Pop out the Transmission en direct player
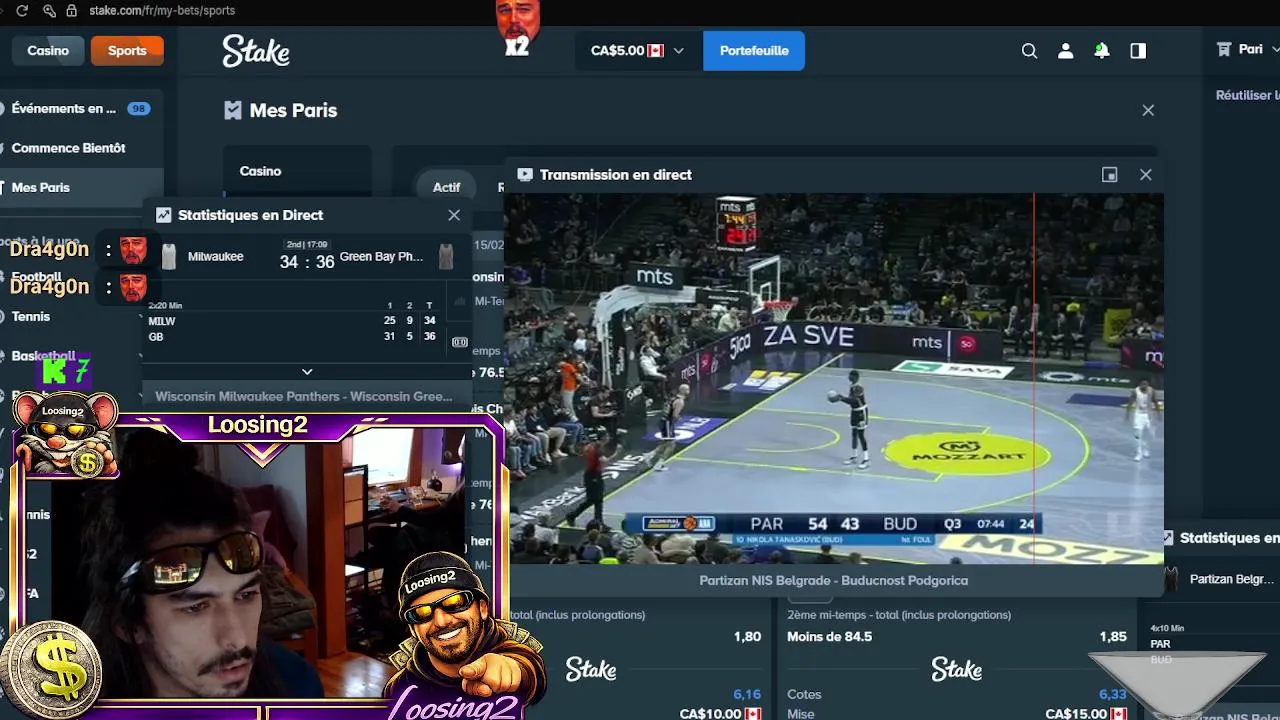Viewport: 1280px width, 720px height. [x=1110, y=175]
